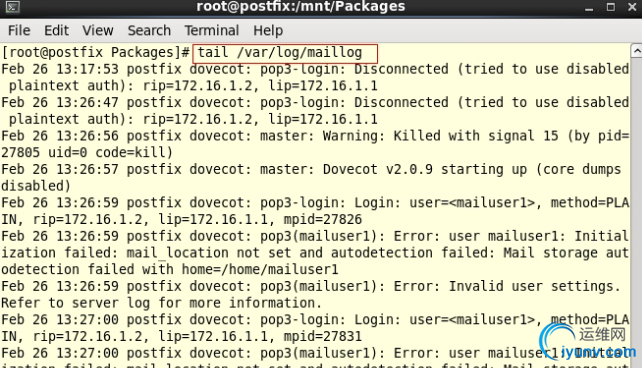The height and width of the screenshot is (368, 642).
Task: Maximize the terminal window
Action: coord(610,7)
